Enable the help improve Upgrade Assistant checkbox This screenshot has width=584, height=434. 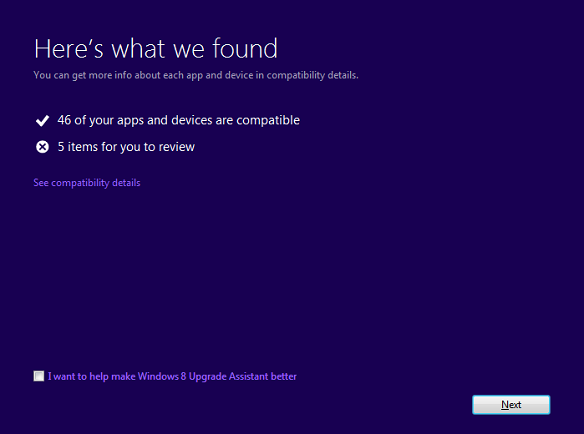[39, 376]
